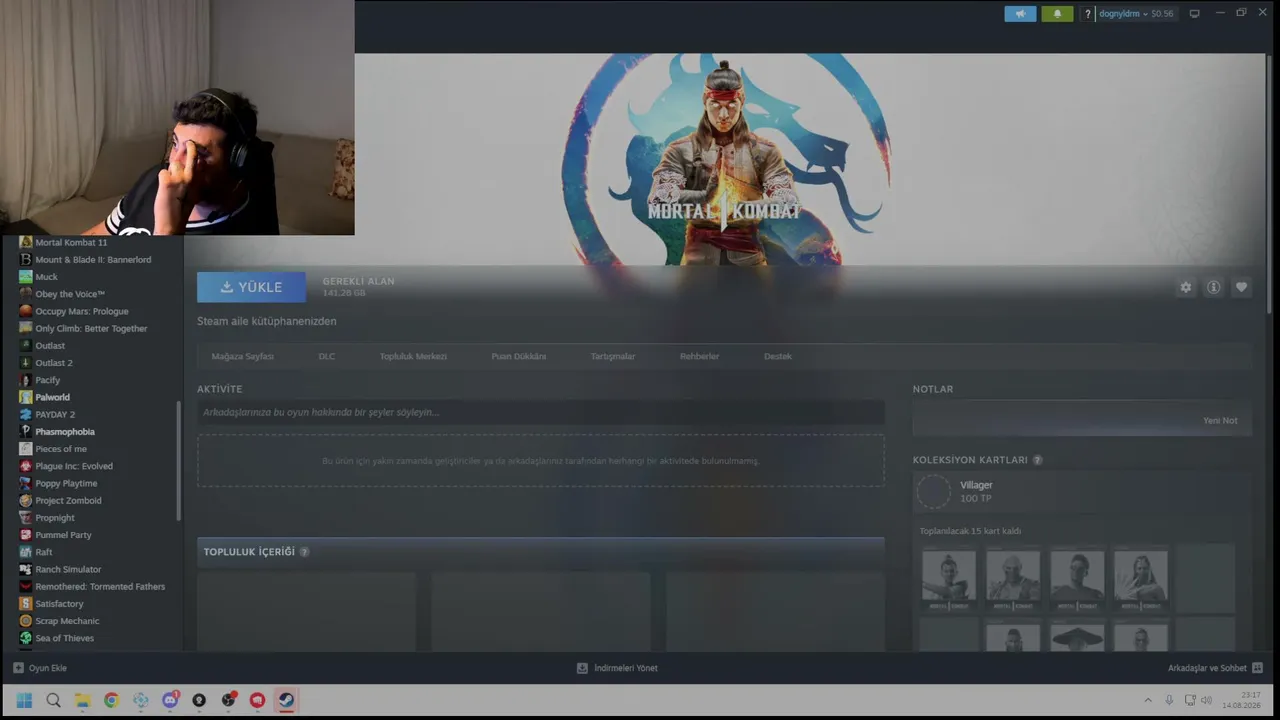Open the Puan Dükkânı tab
The width and height of the screenshot is (1280, 720).
(x=519, y=356)
